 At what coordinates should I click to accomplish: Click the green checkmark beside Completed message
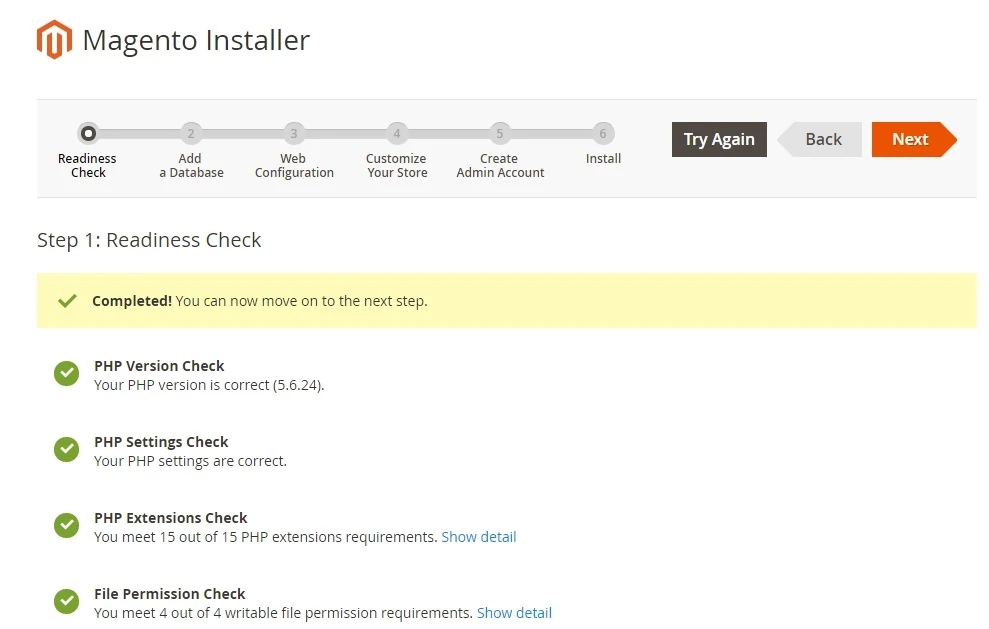point(66,299)
